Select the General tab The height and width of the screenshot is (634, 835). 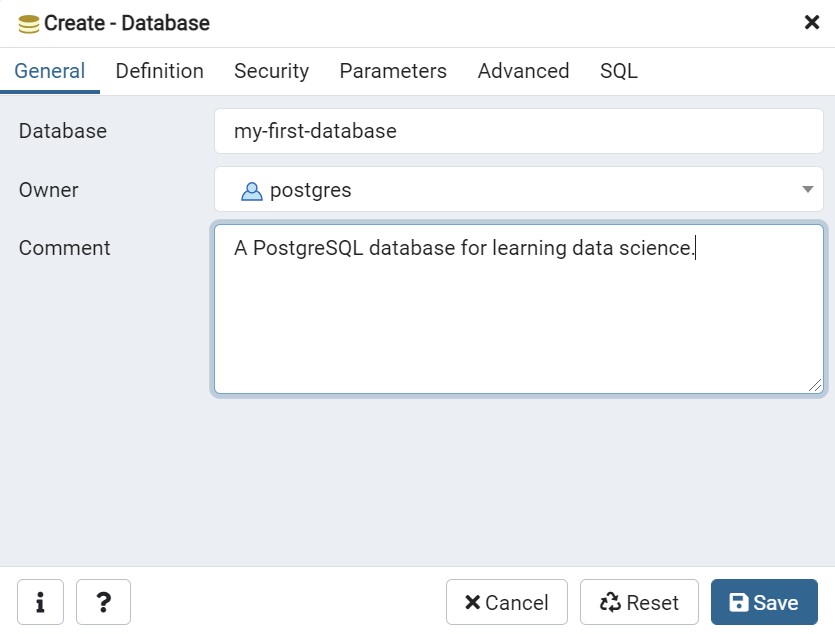pos(50,71)
